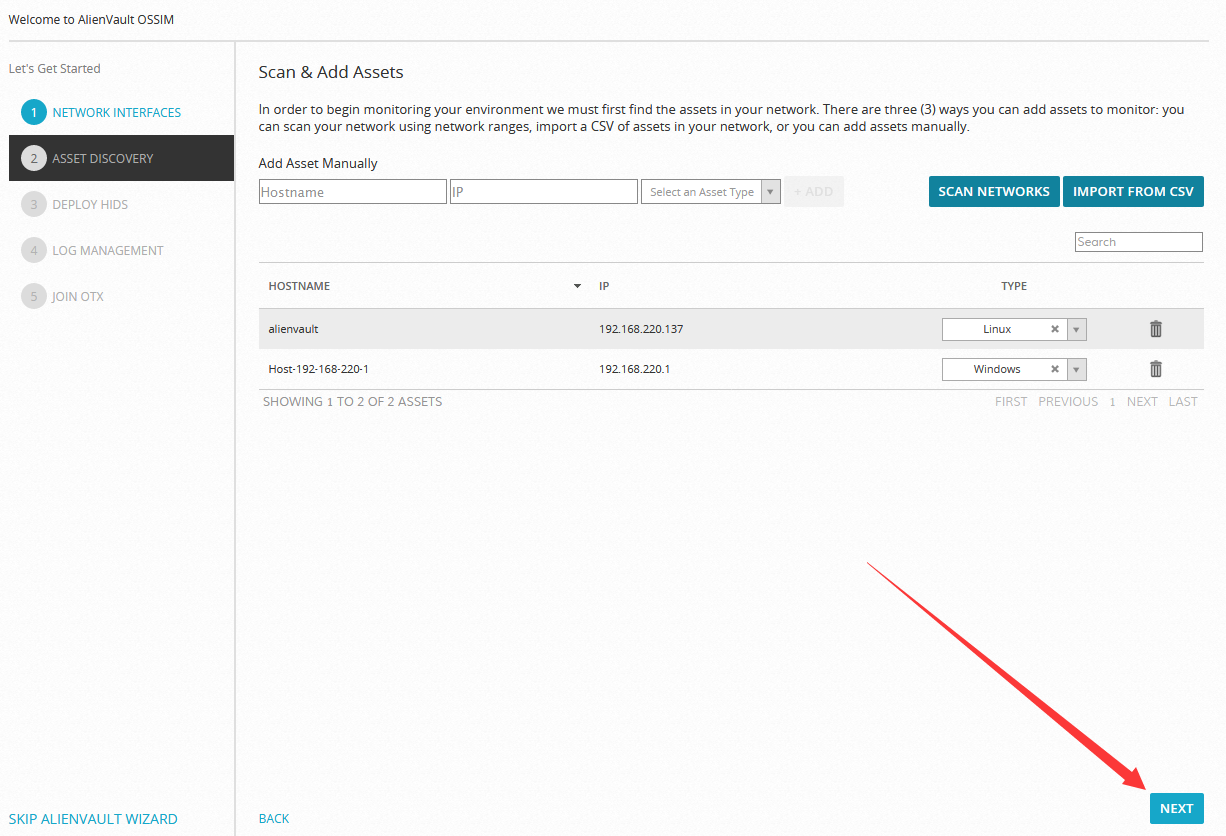Clear the Linux type selection with x
Screen dimensions: 1226x836
(x=1054, y=329)
